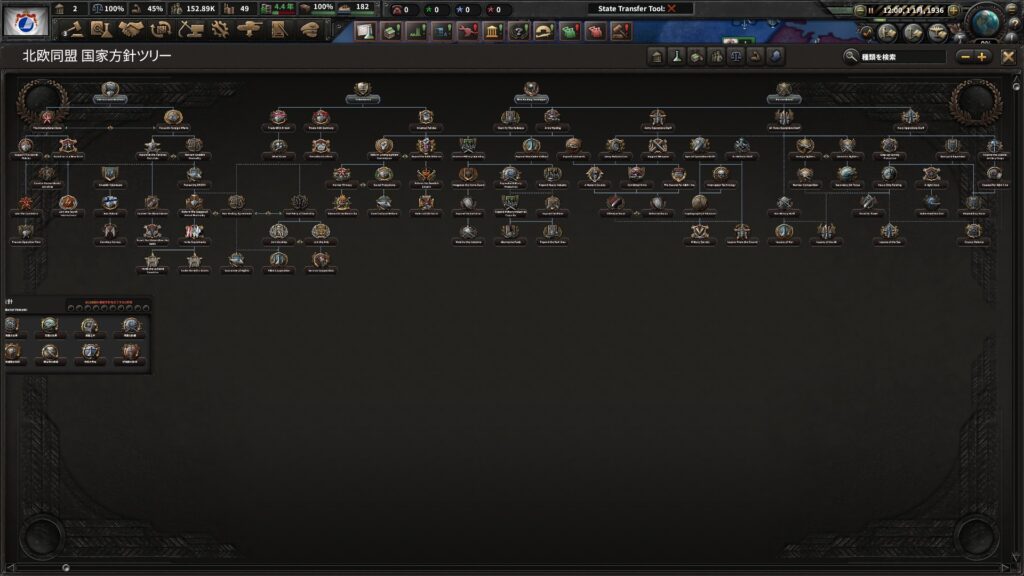Click the date 1936 display
The width and height of the screenshot is (1024, 576).
click(913, 10)
